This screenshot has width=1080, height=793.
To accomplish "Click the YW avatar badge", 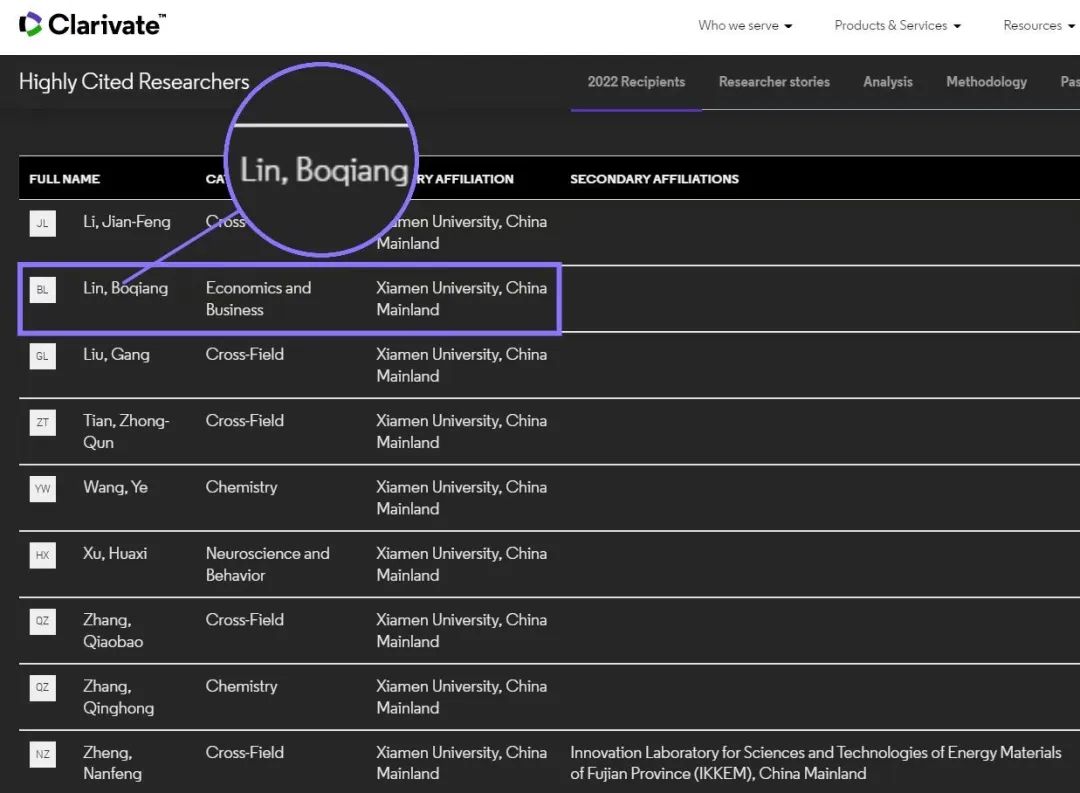I will click(42, 489).
